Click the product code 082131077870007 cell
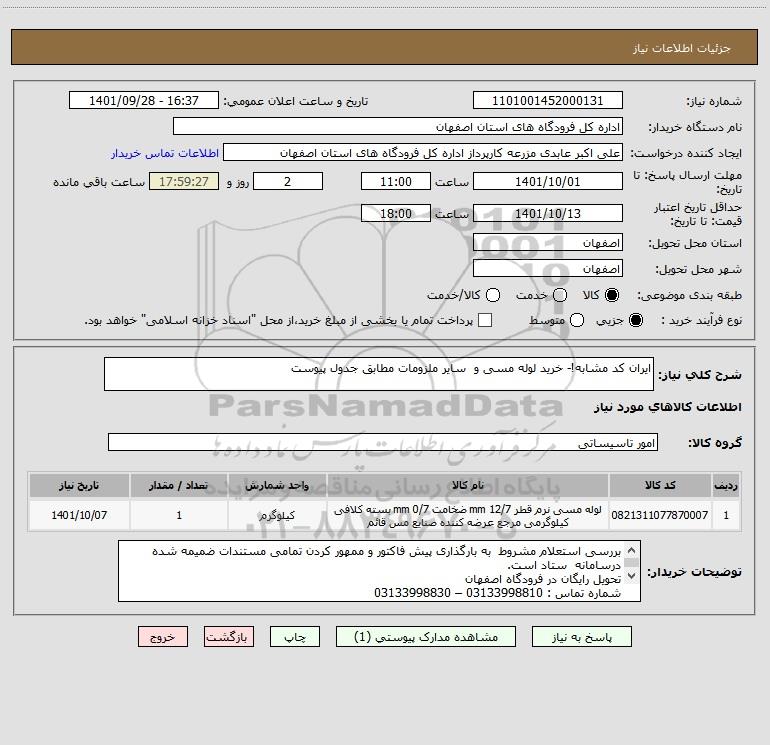Image resolution: width=770 pixels, height=745 pixels. click(660, 515)
